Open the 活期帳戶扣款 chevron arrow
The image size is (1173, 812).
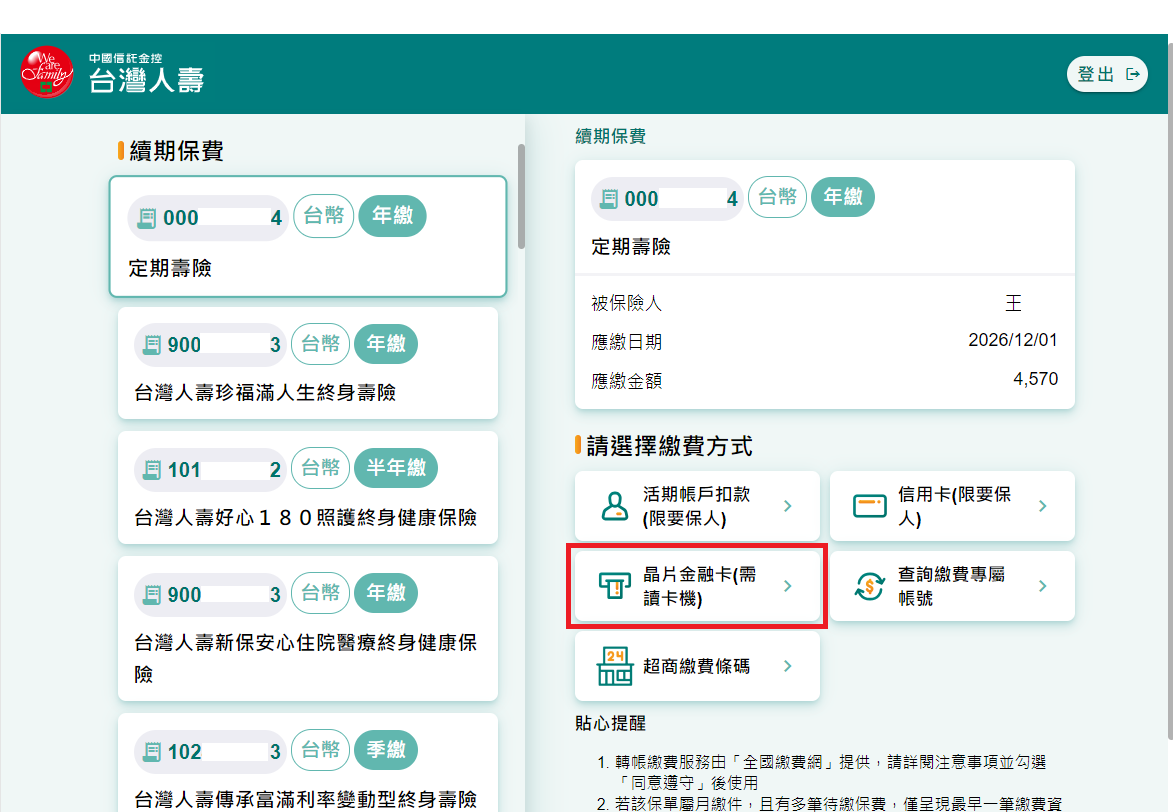(788, 507)
